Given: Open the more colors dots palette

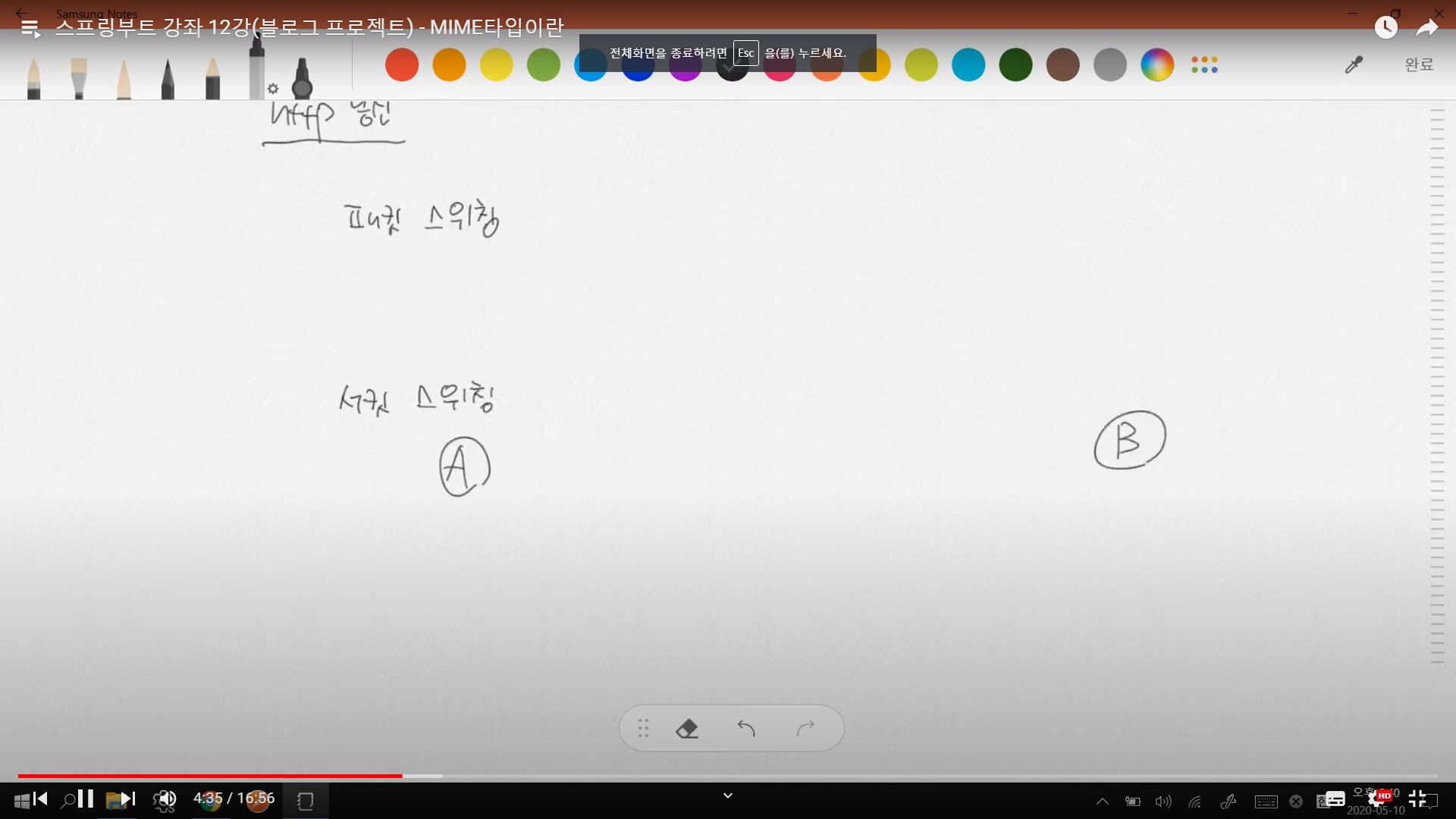Looking at the screenshot, I should (x=1204, y=65).
